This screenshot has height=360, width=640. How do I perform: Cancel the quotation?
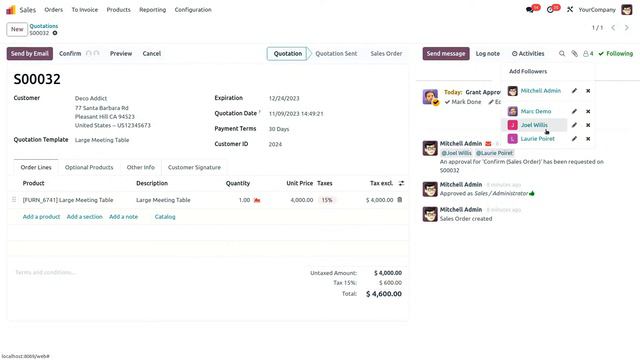coord(151,53)
